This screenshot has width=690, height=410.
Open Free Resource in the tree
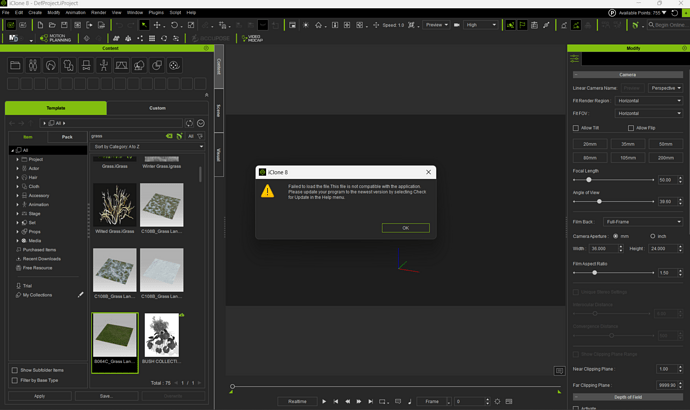(37, 268)
